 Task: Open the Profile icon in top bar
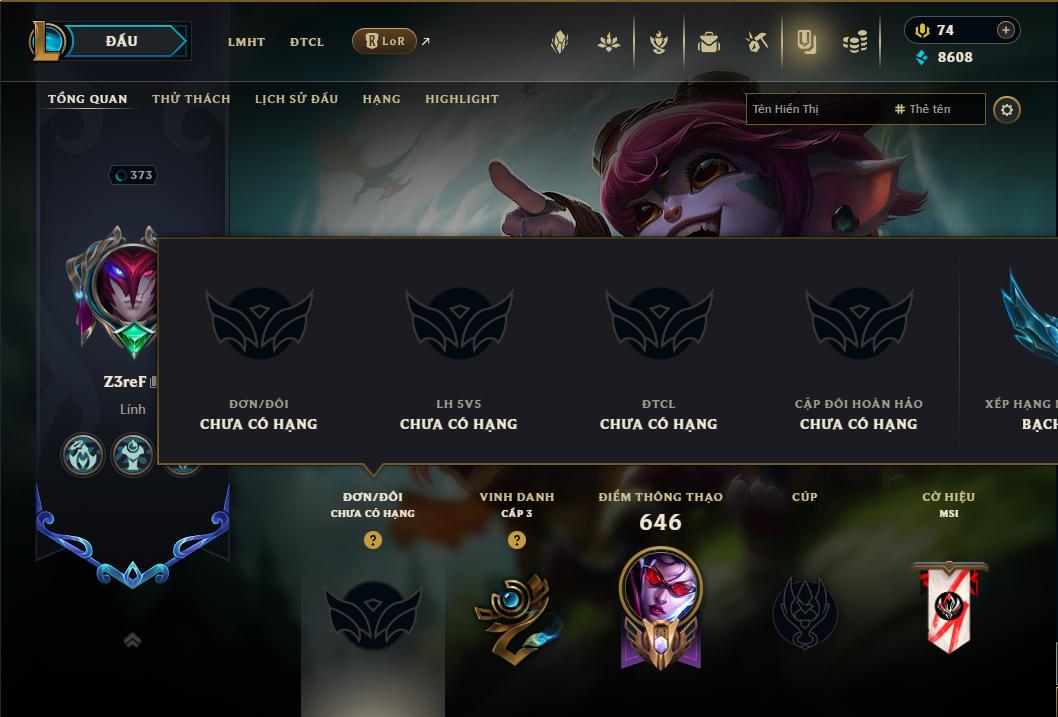[x=806, y=42]
